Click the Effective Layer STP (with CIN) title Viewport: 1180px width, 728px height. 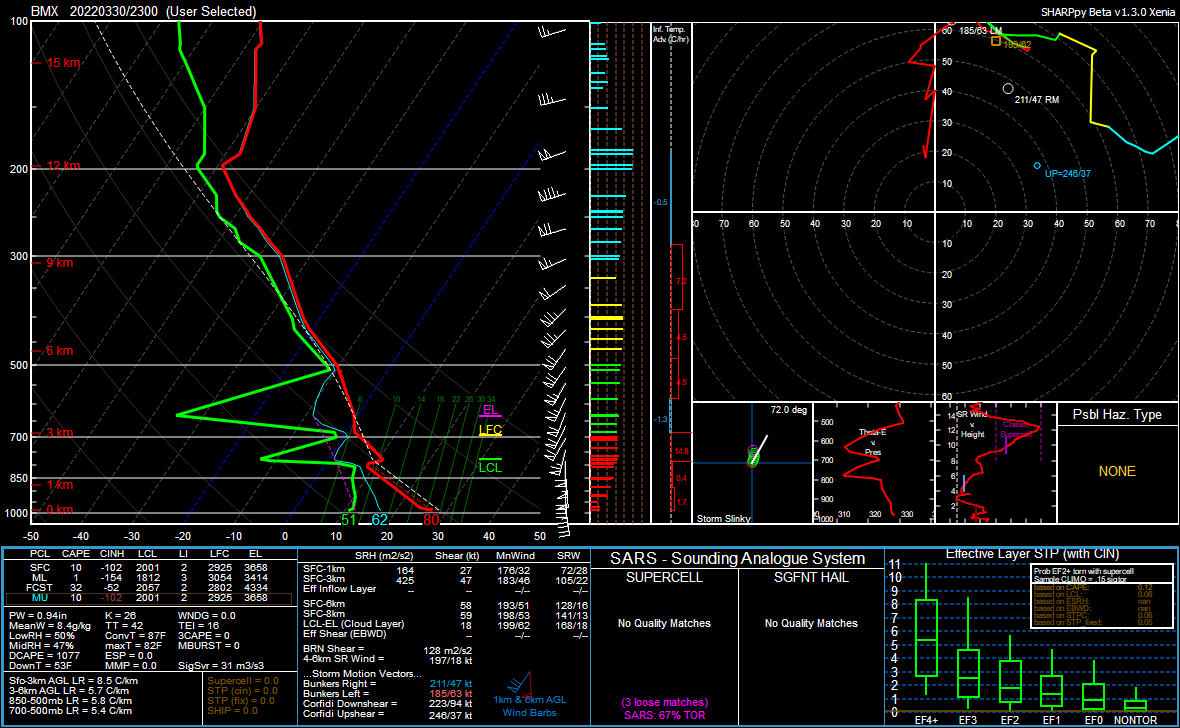[x=1032, y=554]
